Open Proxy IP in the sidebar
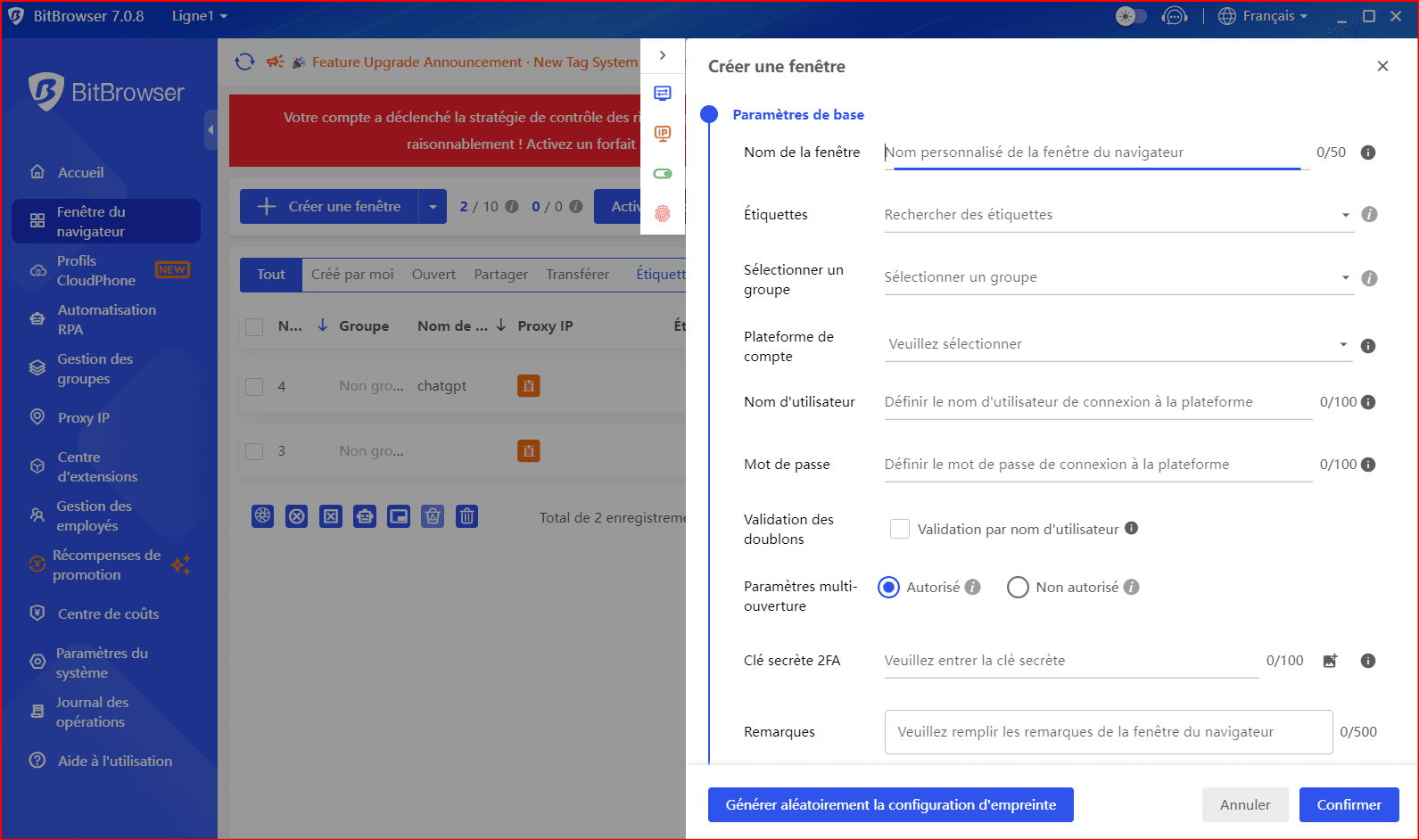The width and height of the screenshot is (1419, 840). coord(84,417)
